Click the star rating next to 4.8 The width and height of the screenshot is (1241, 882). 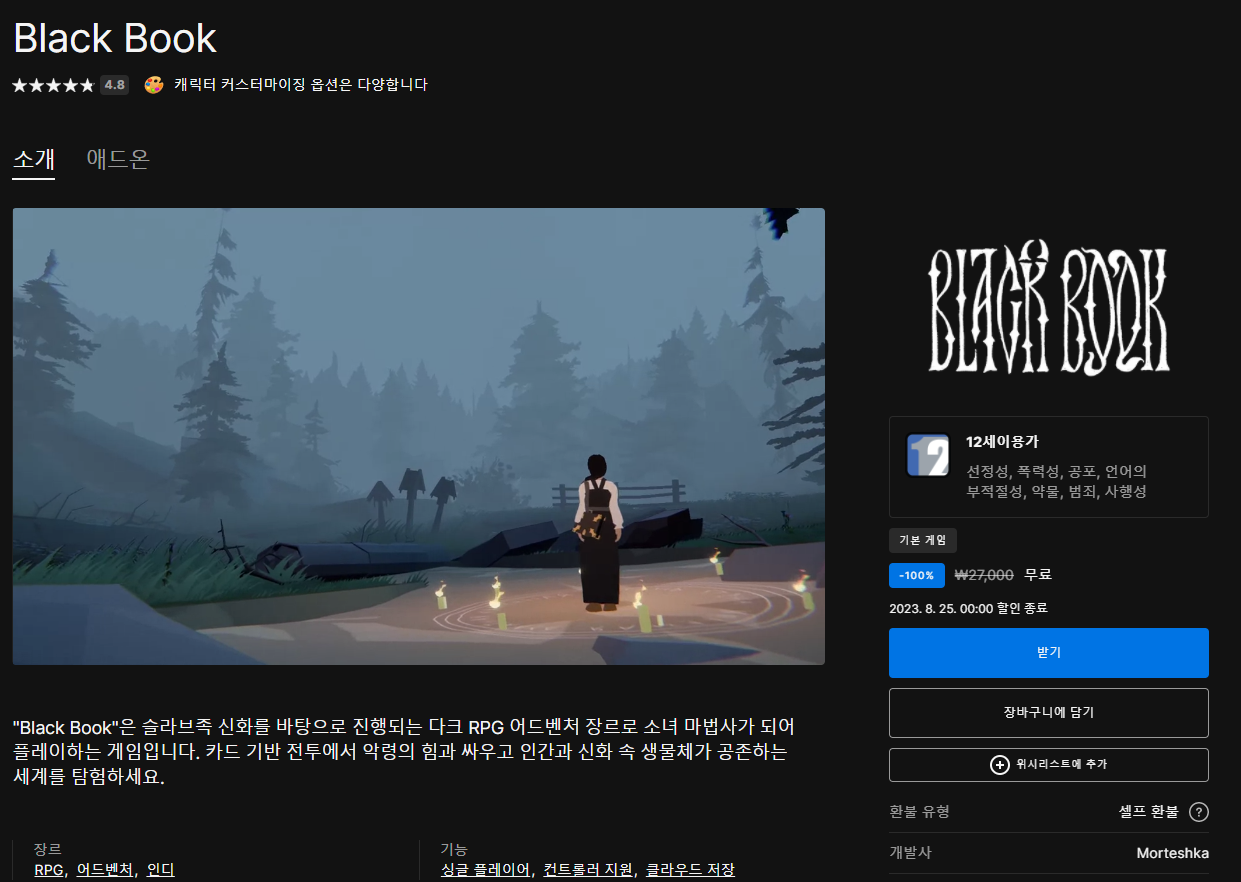(x=53, y=85)
